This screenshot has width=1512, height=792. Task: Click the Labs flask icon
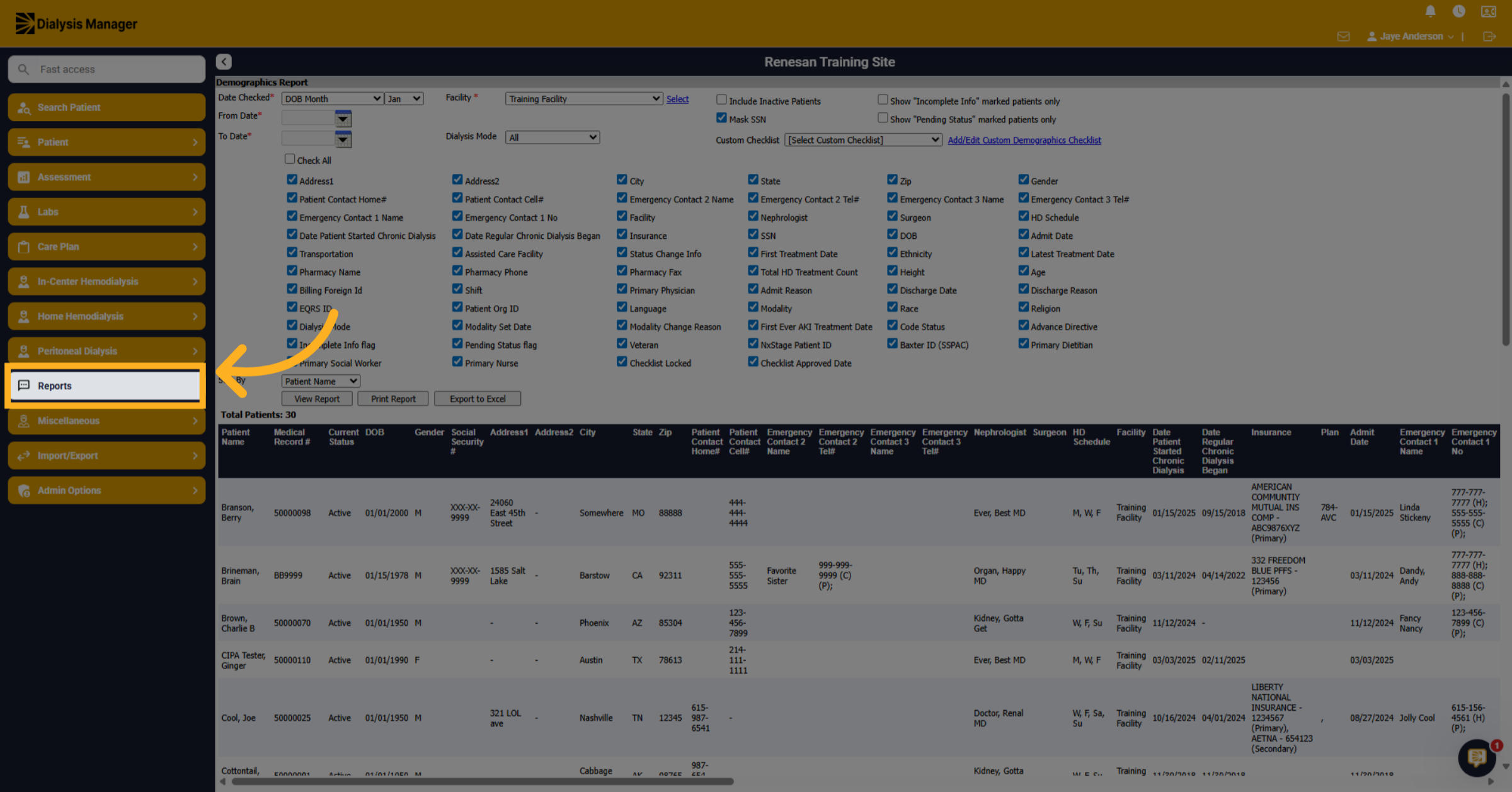pos(24,212)
